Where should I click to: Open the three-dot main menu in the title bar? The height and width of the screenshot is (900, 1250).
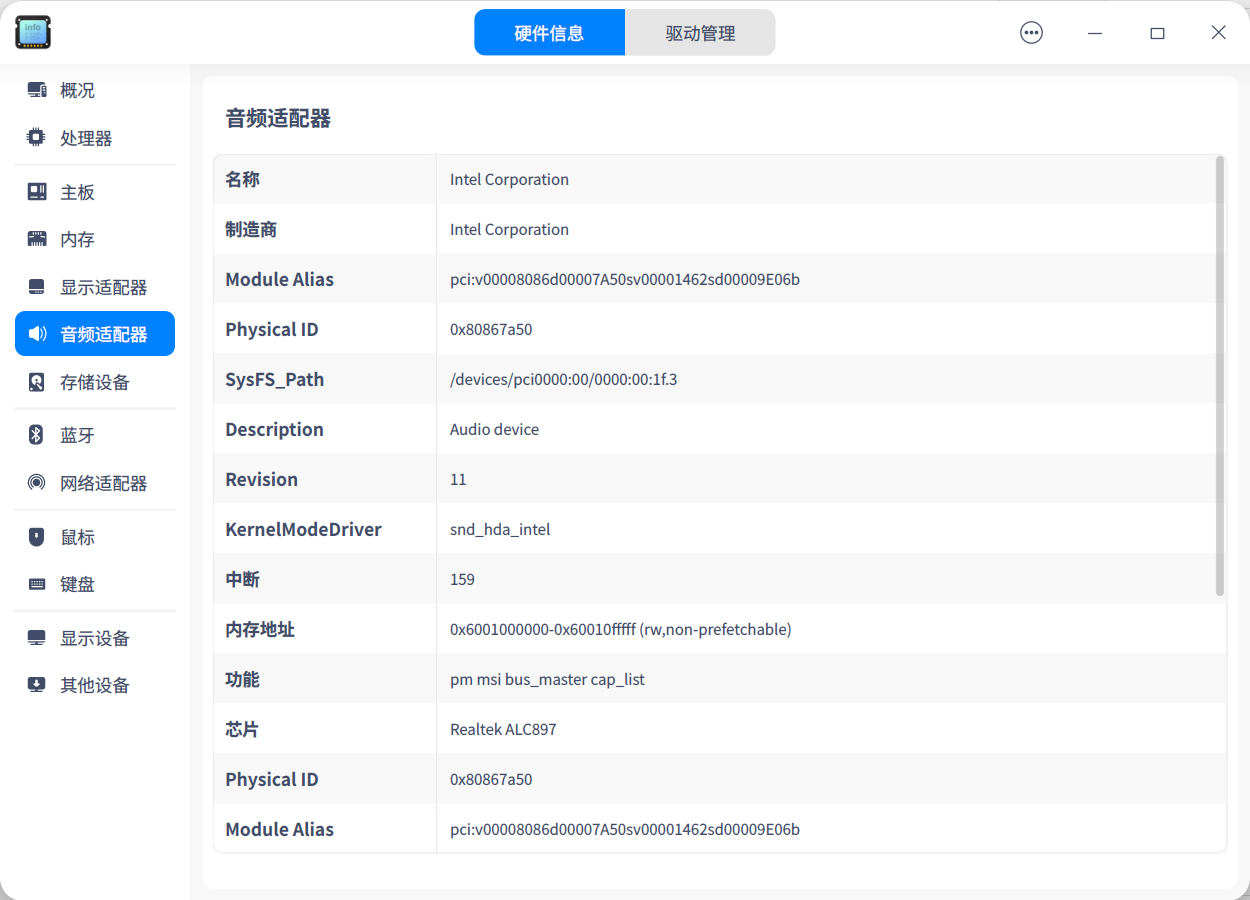pos(1031,33)
